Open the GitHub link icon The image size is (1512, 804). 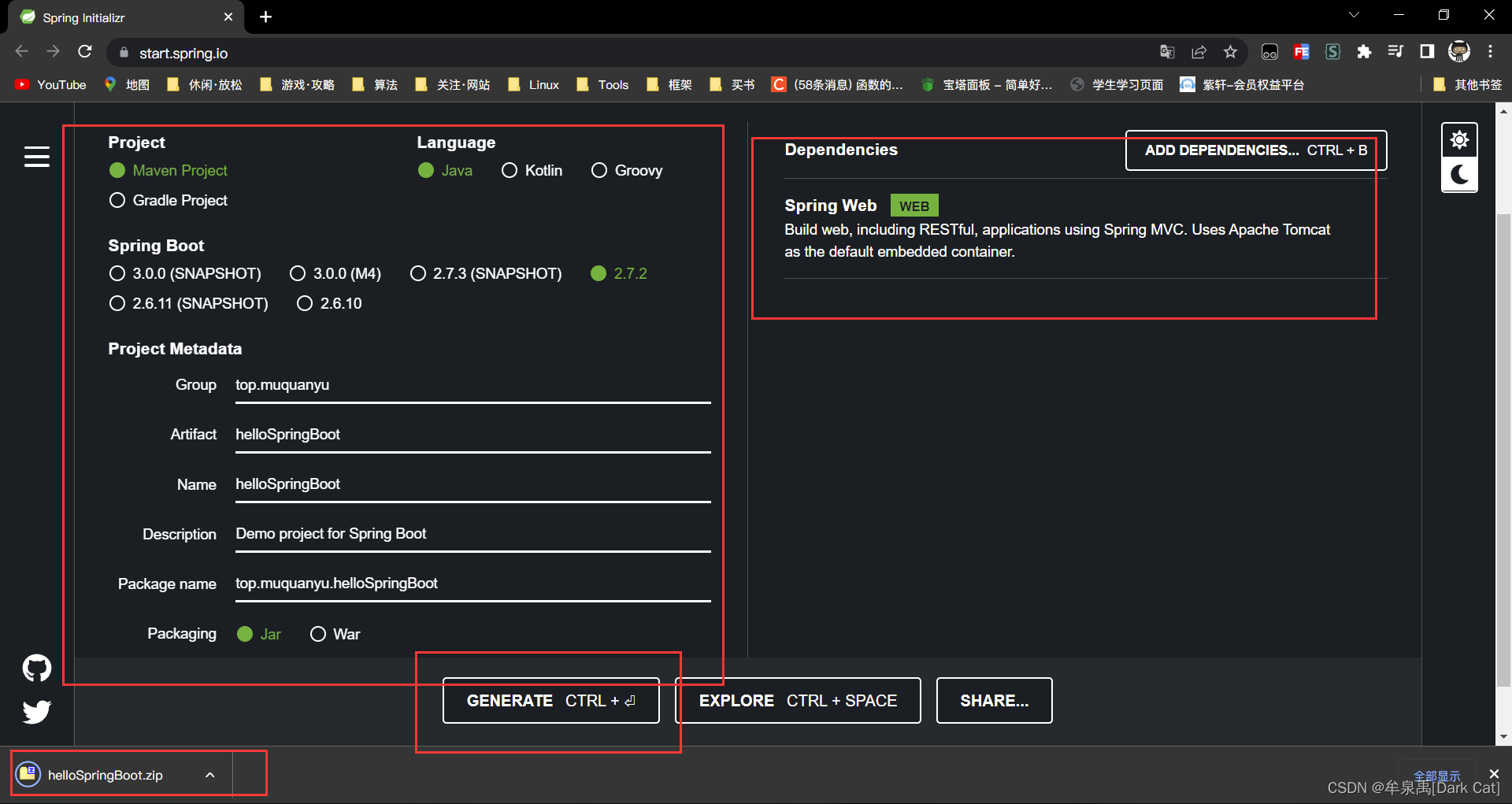36,668
